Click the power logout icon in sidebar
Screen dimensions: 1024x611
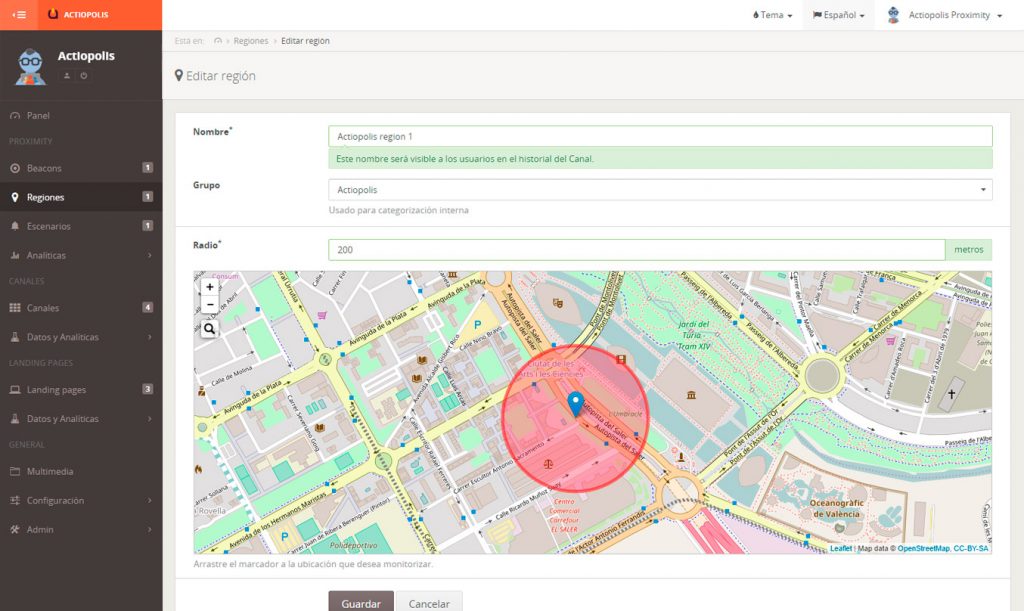[x=84, y=76]
